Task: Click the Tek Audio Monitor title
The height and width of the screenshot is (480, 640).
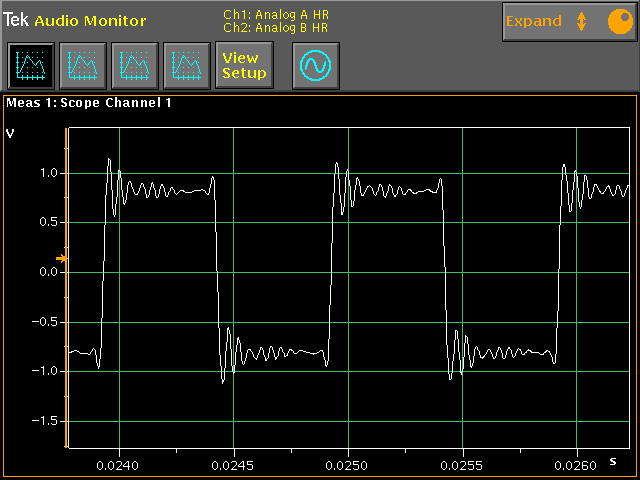Action: click(x=75, y=21)
